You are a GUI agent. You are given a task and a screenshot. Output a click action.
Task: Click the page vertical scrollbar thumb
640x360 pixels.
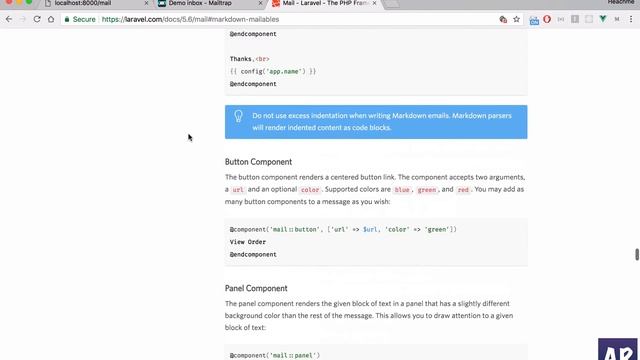pyautogui.click(x=637, y=254)
